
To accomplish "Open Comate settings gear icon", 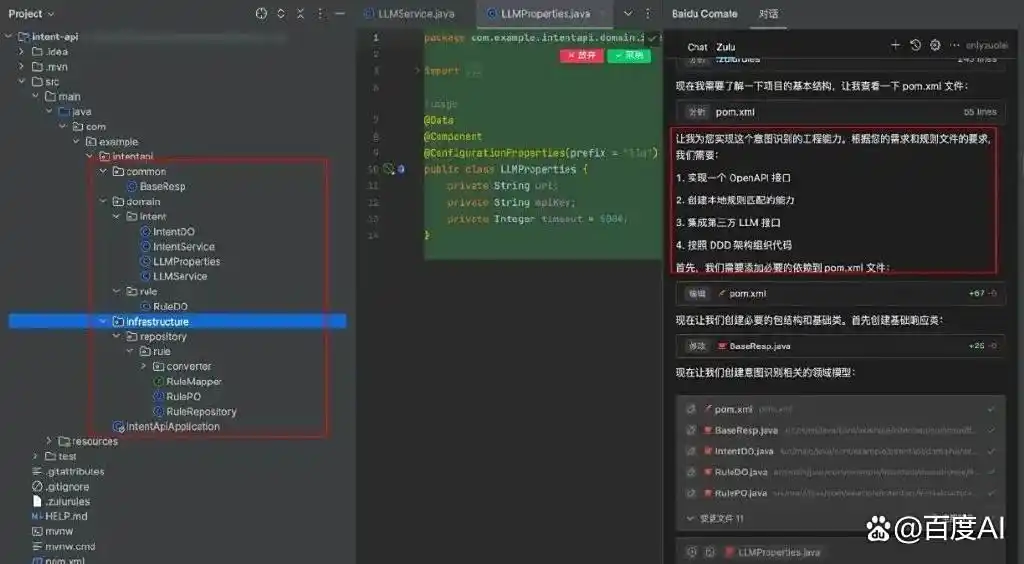I will (x=935, y=45).
